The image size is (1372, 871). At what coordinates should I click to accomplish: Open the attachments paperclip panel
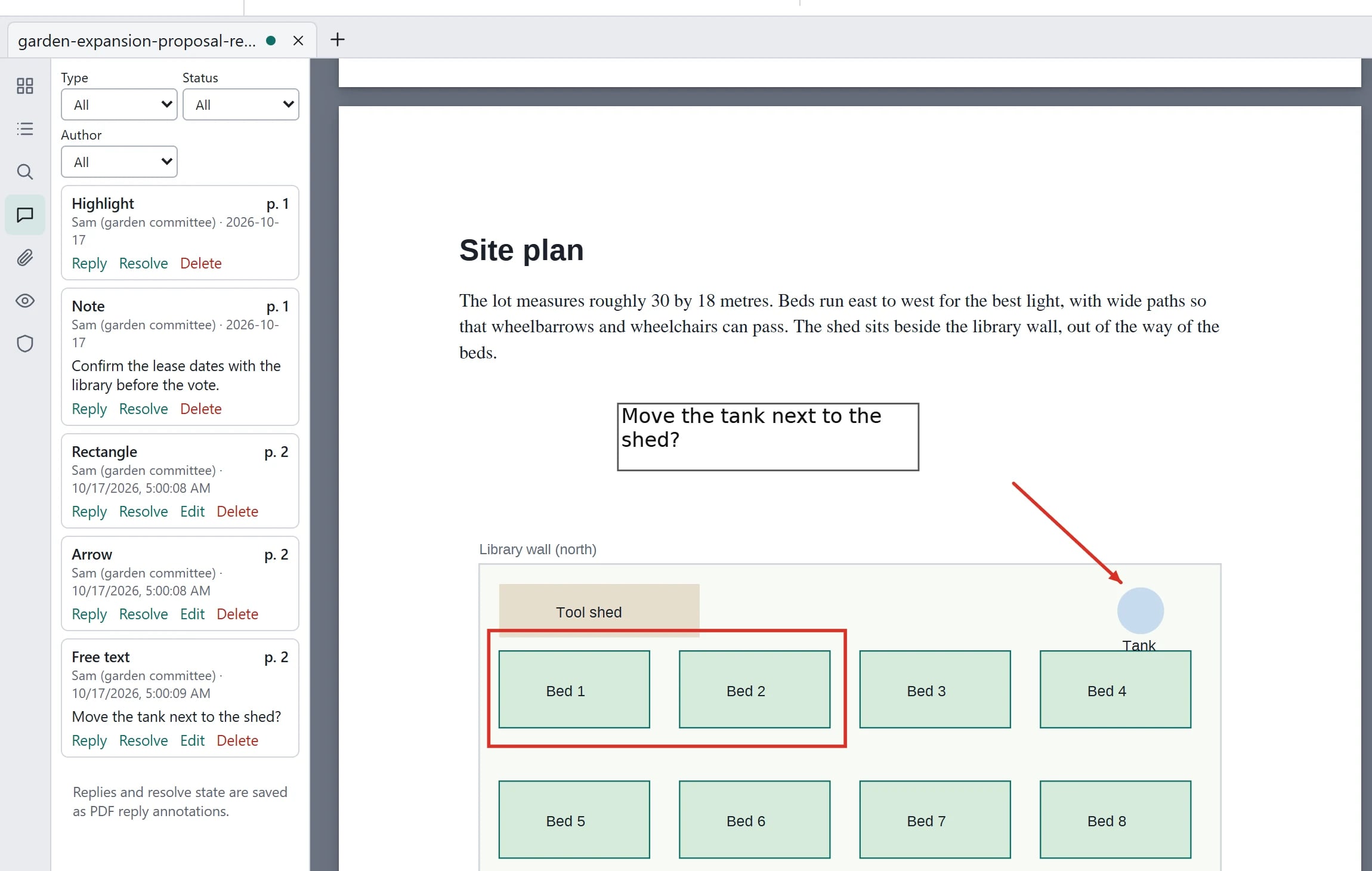click(x=25, y=258)
